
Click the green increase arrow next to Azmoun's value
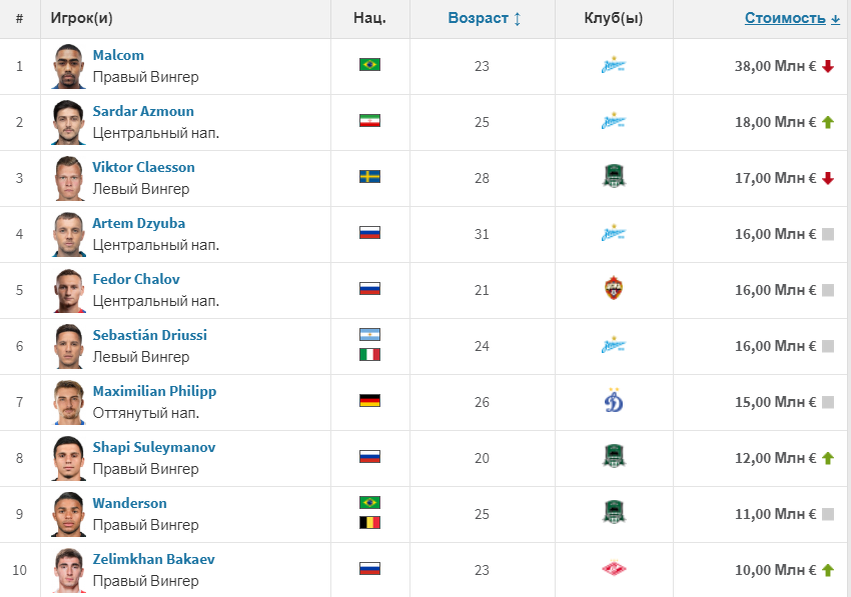[829, 122]
